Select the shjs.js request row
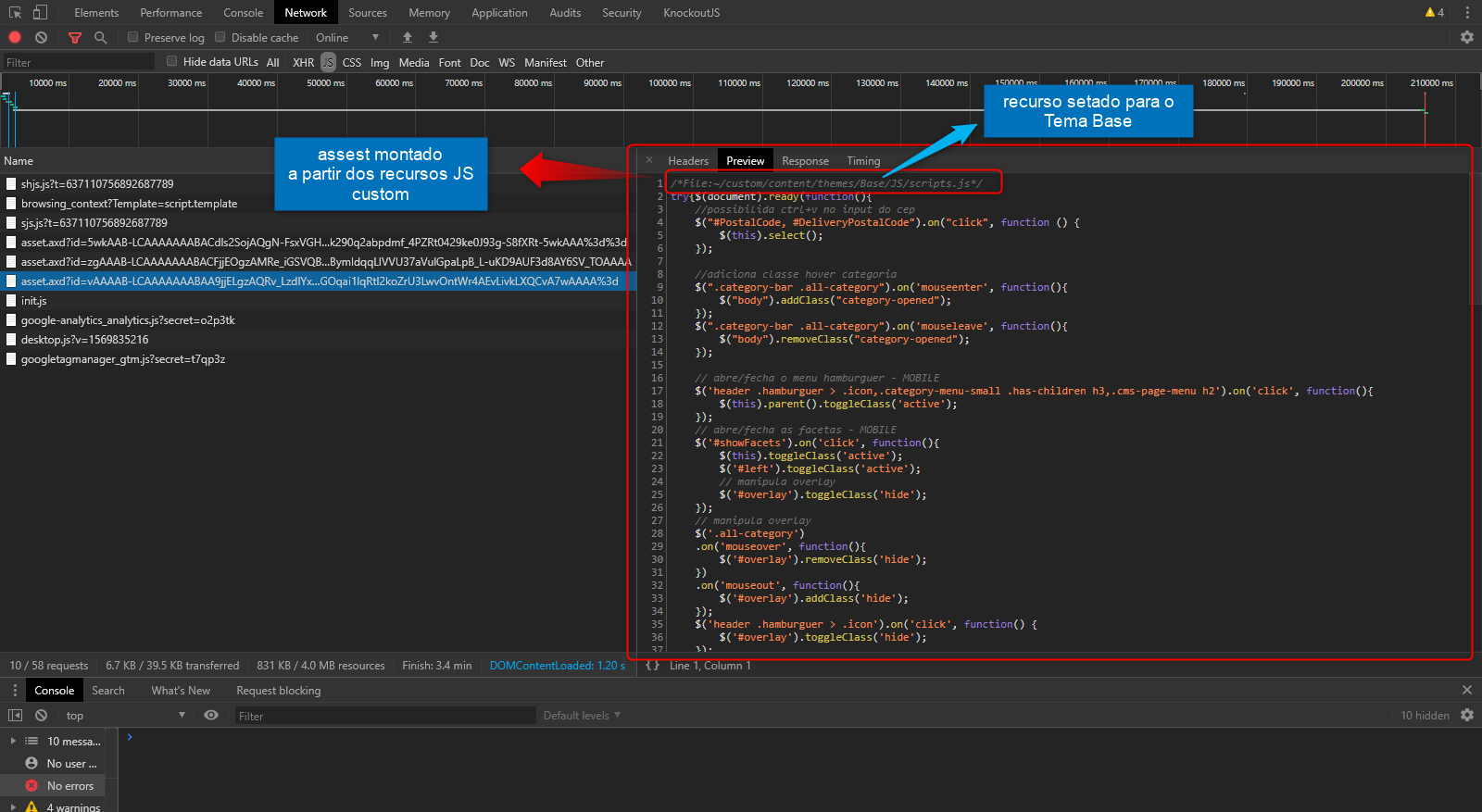The image size is (1482, 812). pos(318,183)
